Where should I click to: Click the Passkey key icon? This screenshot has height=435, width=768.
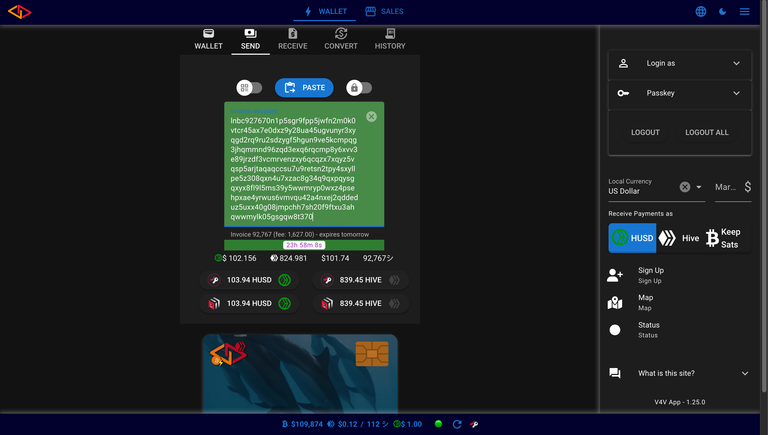623,93
